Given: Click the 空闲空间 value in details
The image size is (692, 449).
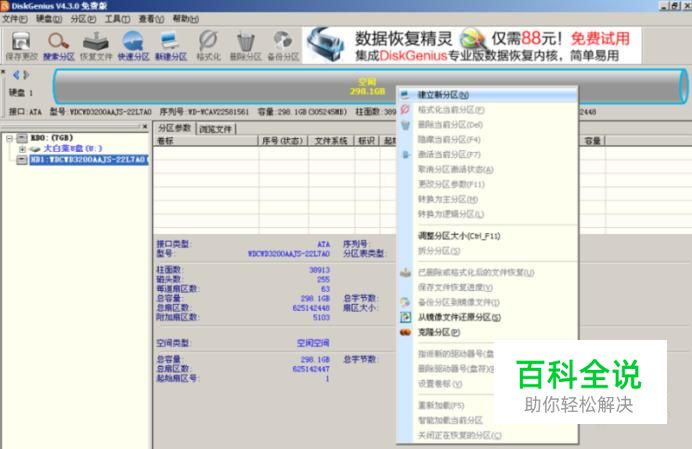Looking at the screenshot, I should pos(313,343).
